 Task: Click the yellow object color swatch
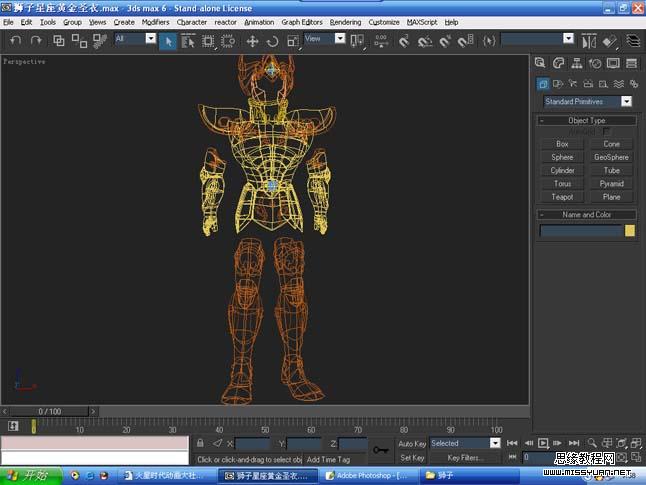(x=630, y=230)
